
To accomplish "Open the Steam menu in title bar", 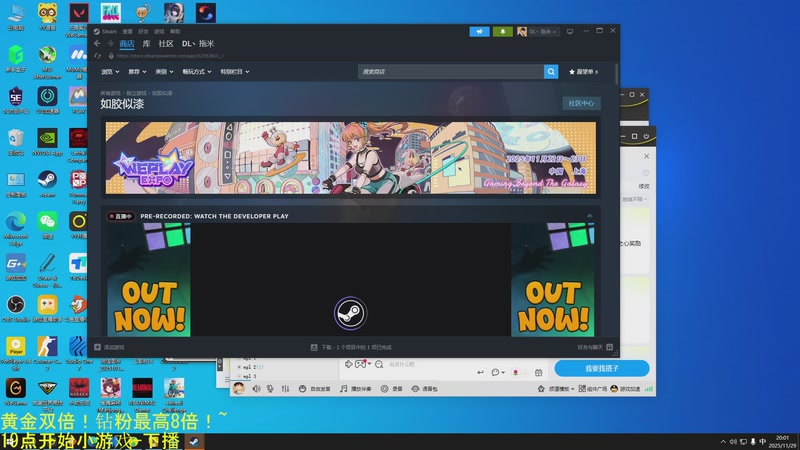I will 106,32.
